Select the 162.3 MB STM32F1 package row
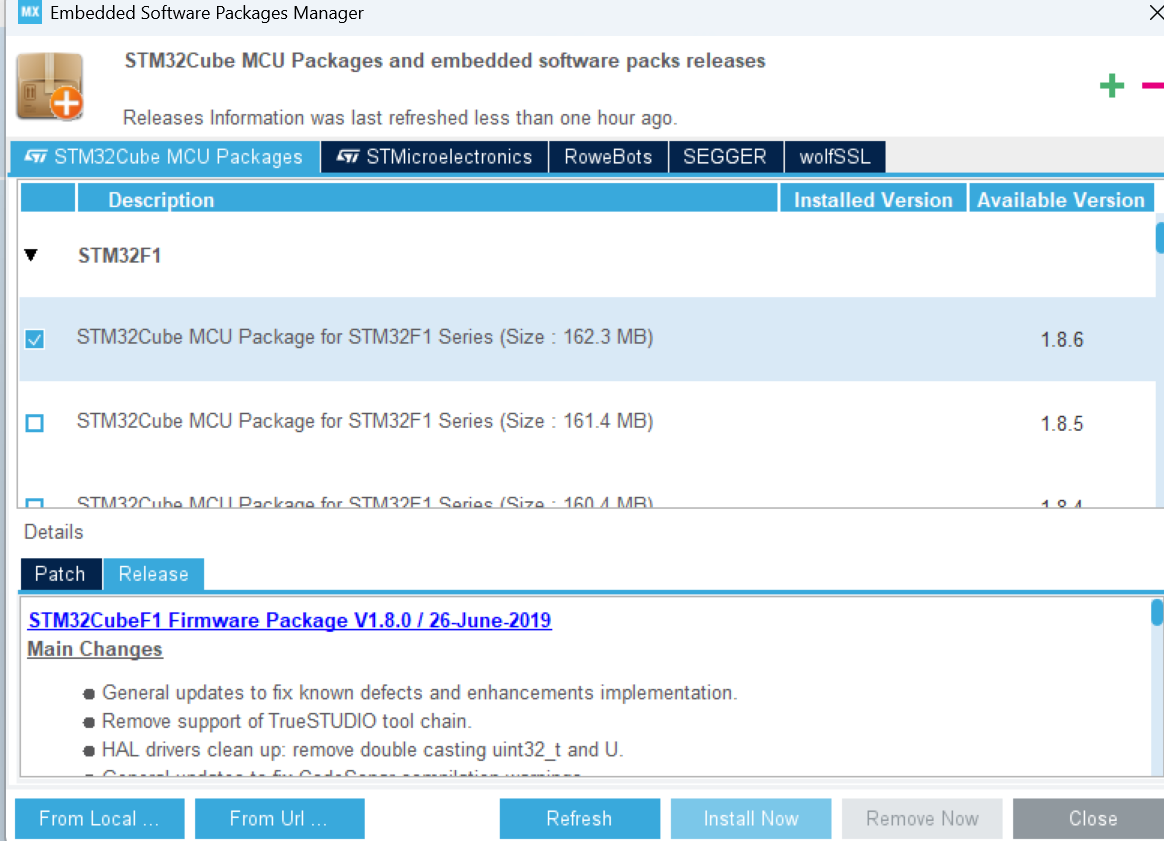Screen dimensions: 1164x841 587,339
